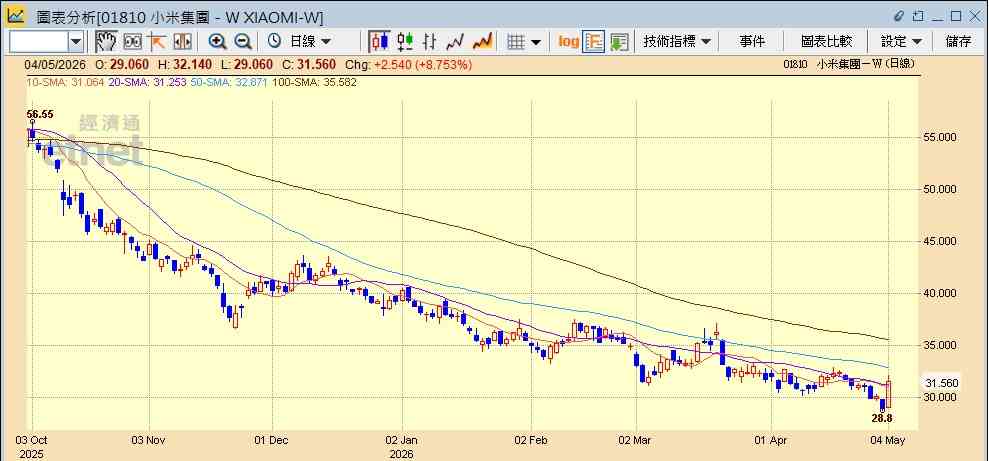Click the binoculars view tool icon
This screenshot has width=989, height=461.
(132, 42)
